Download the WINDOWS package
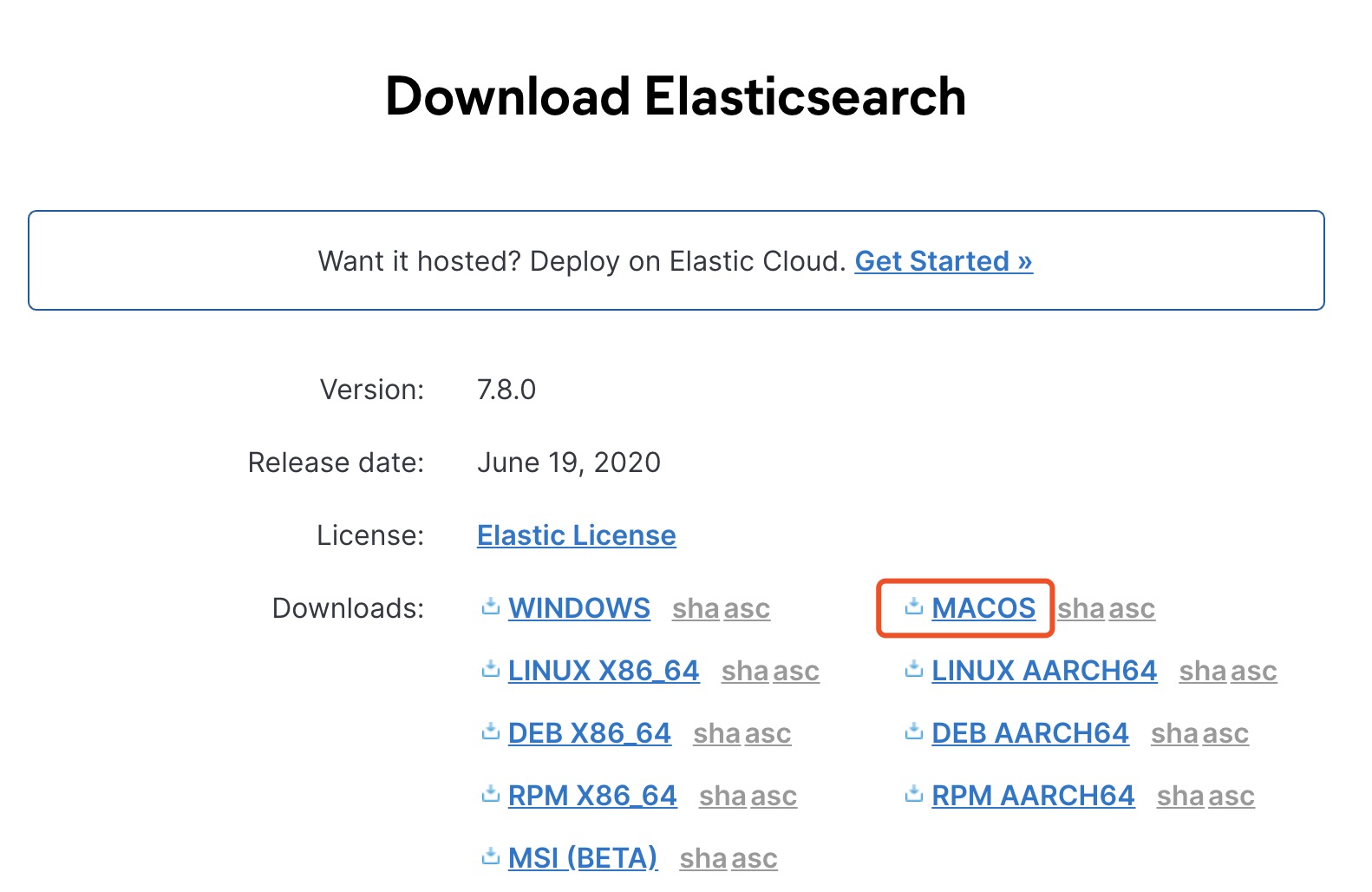1372x892 pixels. pyautogui.click(x=578, y=608)
